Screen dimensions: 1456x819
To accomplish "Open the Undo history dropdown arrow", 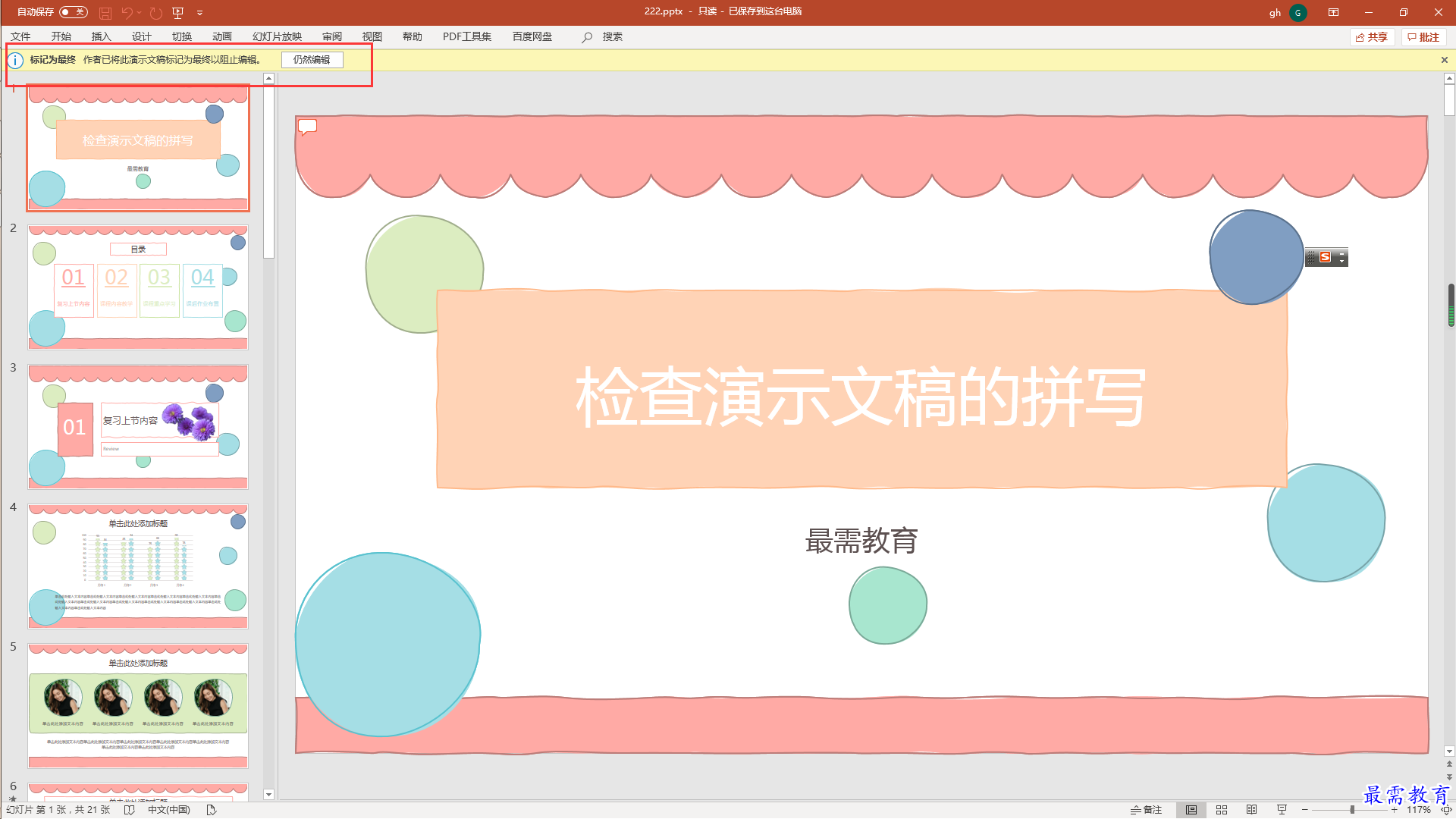I will coord(140,13).
